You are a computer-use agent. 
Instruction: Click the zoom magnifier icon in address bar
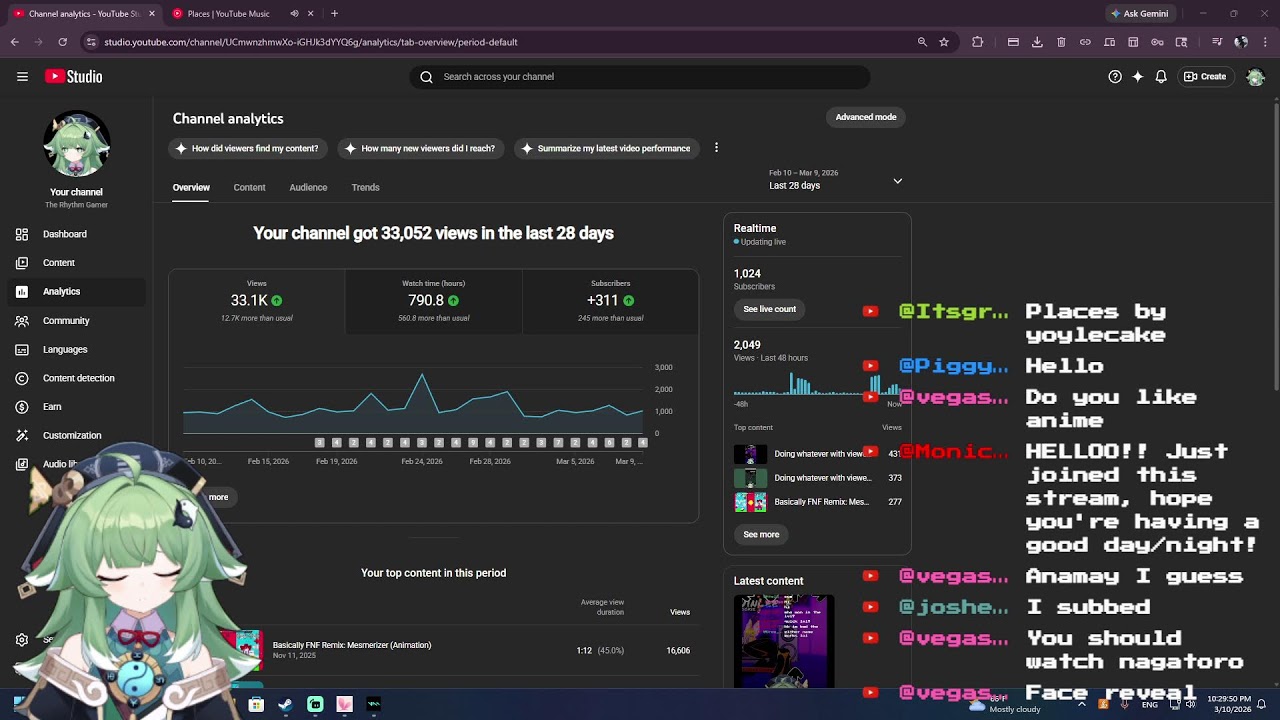922,42
